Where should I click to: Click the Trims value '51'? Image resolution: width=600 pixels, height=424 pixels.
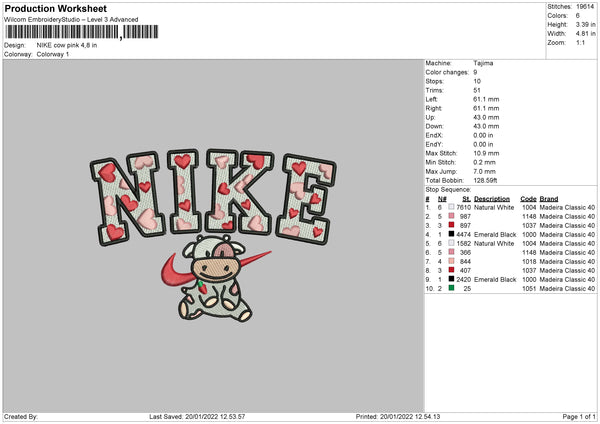(477, 90)
